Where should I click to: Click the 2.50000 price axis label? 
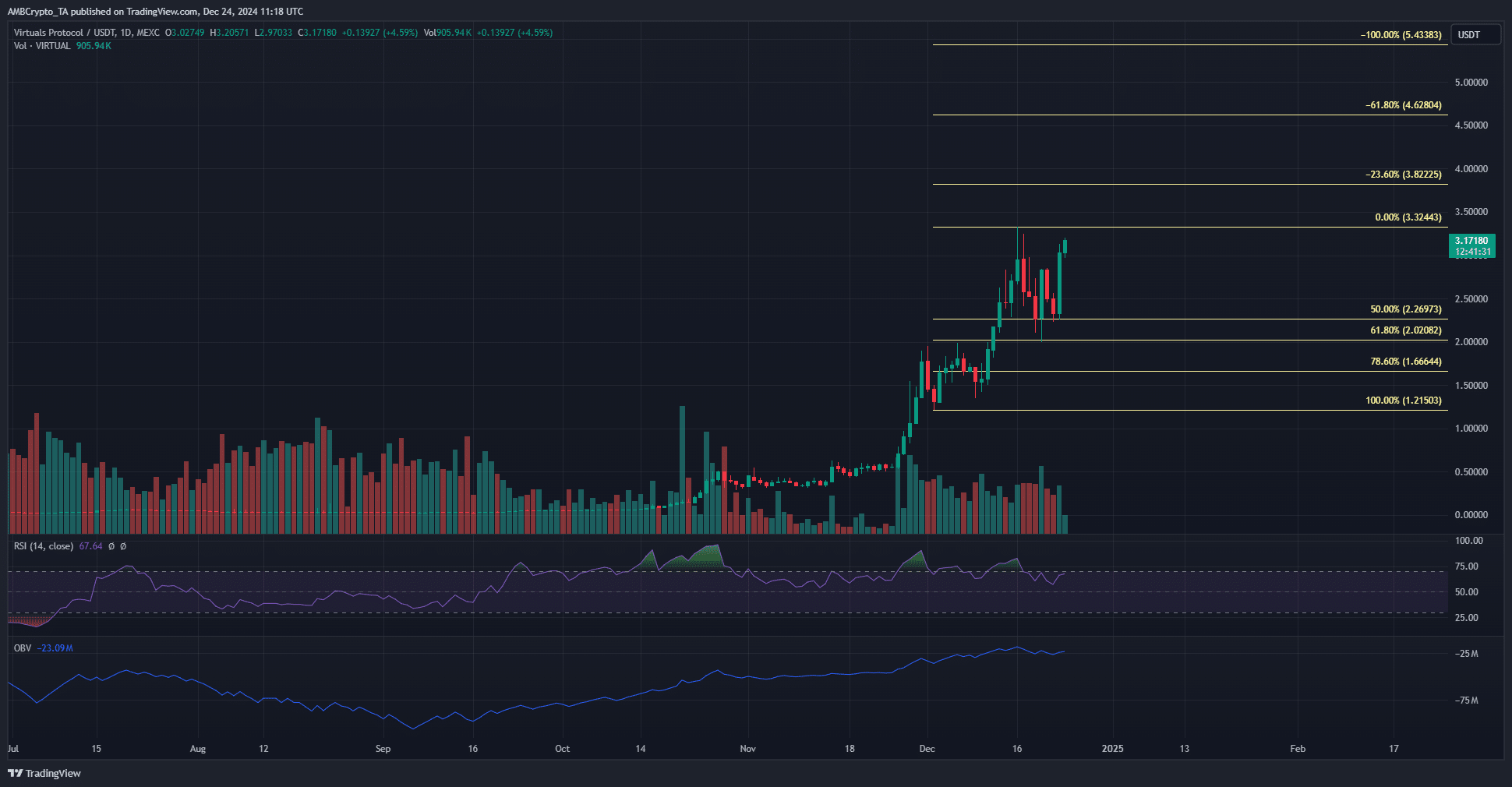[x=1471, y=299]
